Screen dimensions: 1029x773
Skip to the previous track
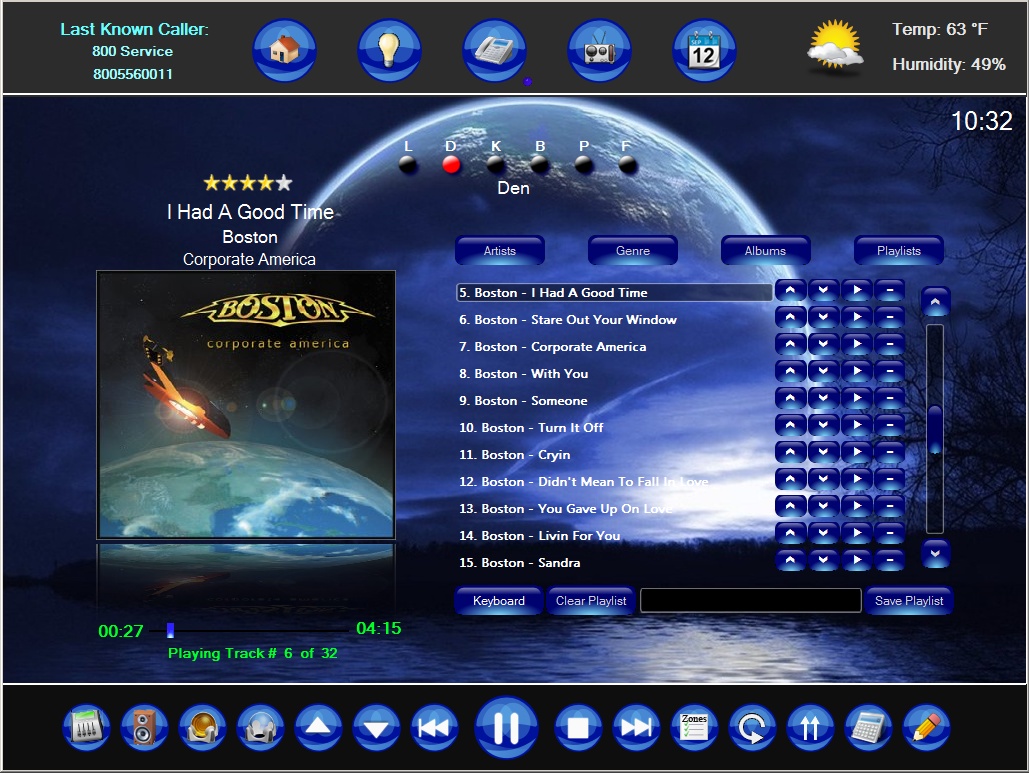tap(434, 728)
